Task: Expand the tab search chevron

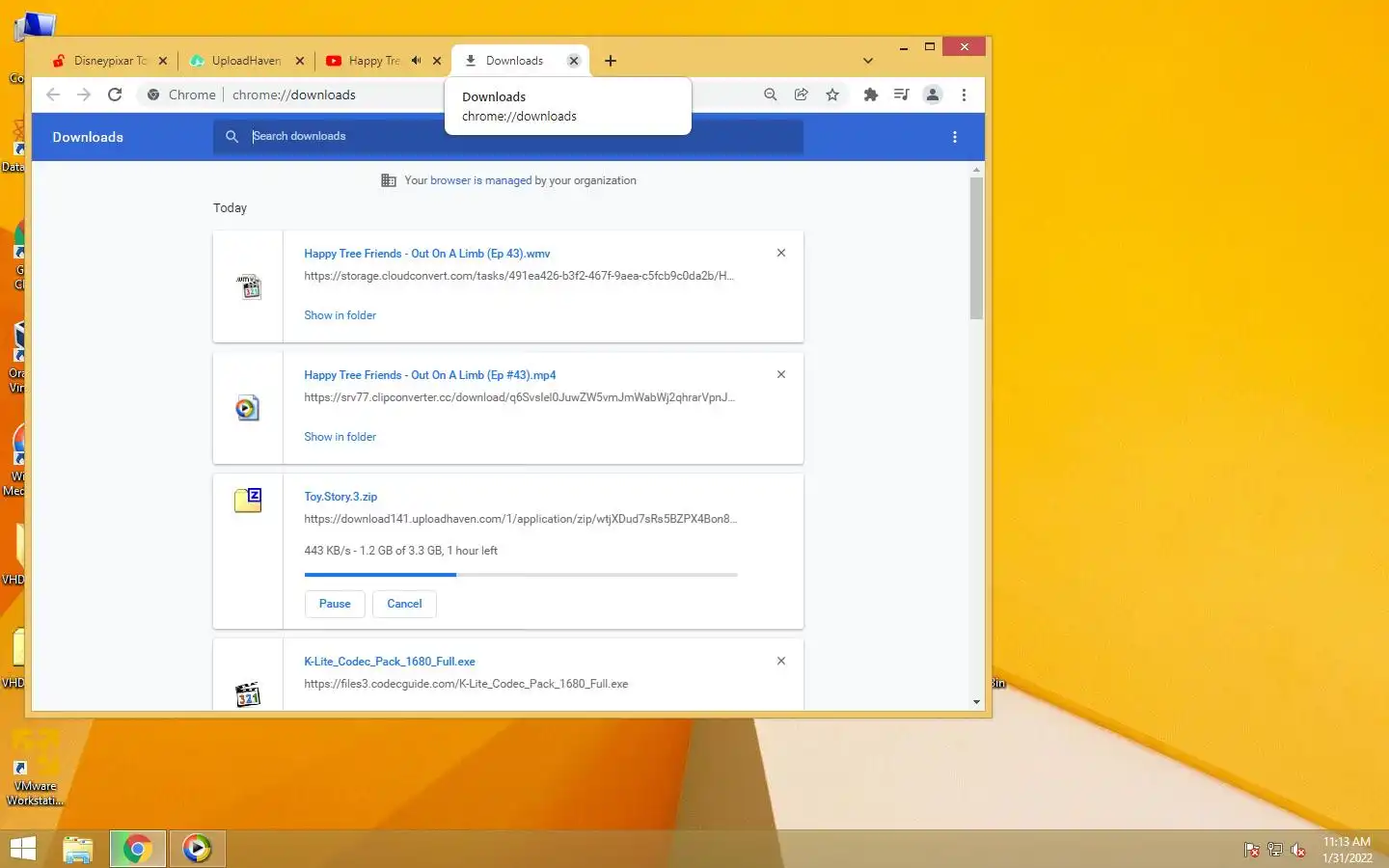Action: pos(868,61)
